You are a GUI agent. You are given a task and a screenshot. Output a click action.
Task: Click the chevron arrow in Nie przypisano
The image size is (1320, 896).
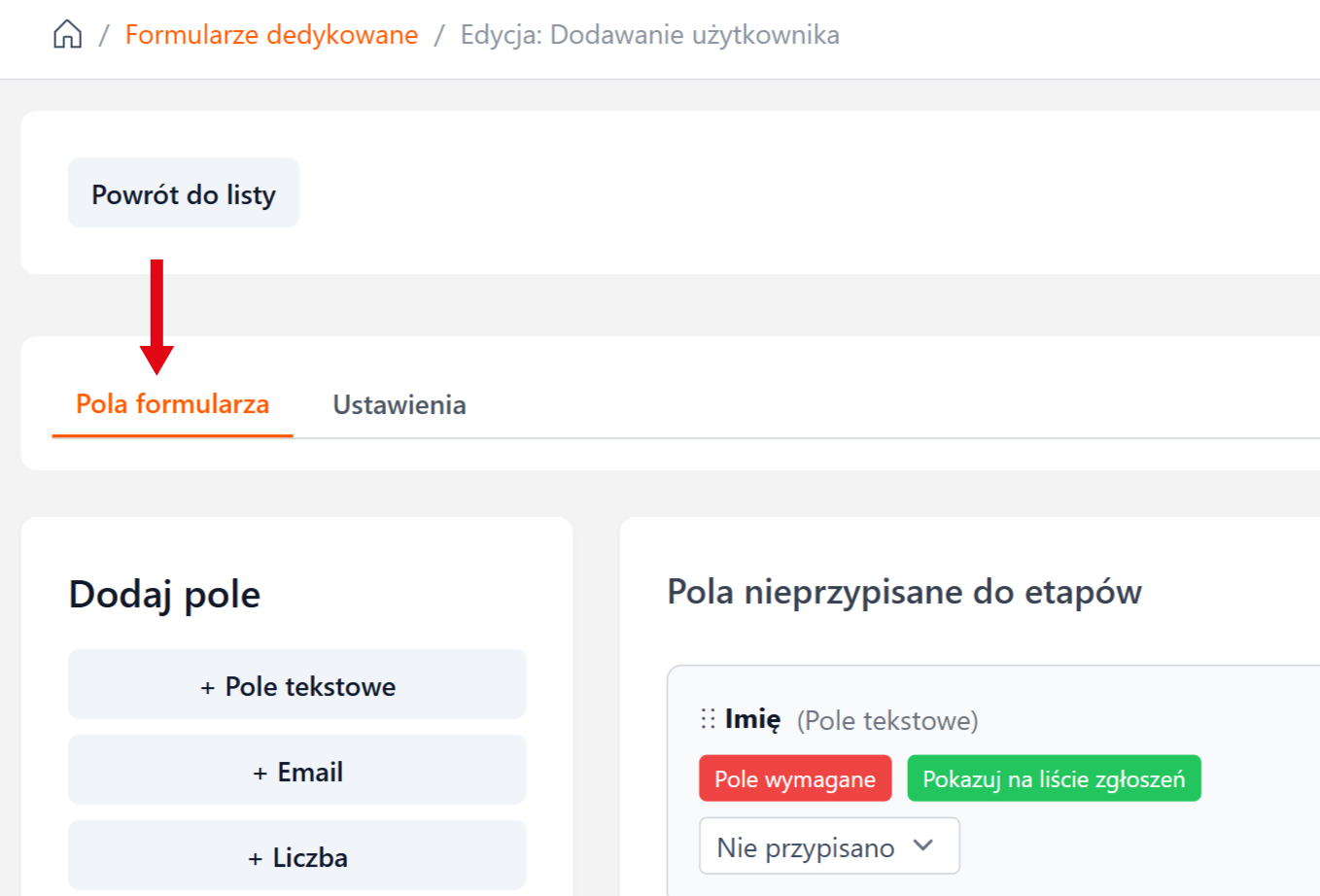[923, 845]
